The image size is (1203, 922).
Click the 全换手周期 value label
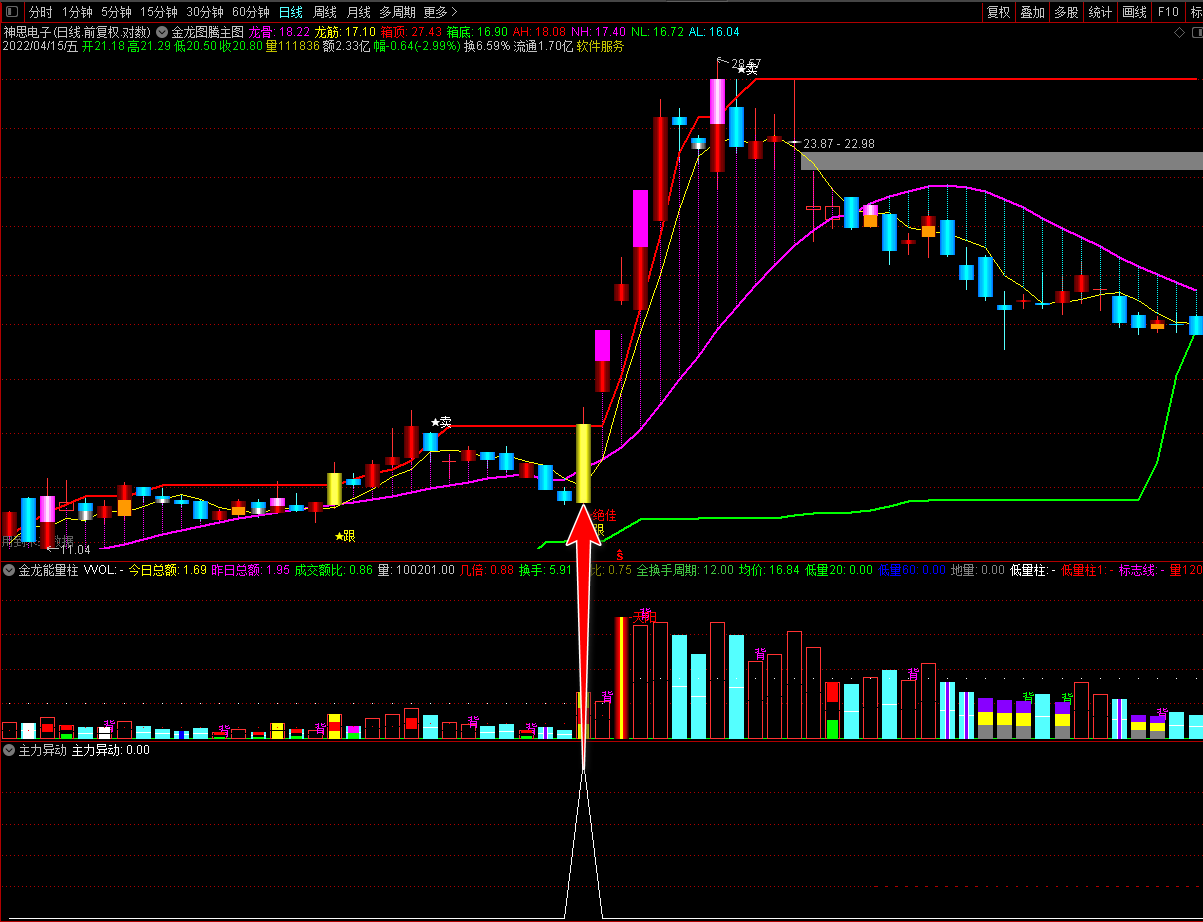point(685,570)
